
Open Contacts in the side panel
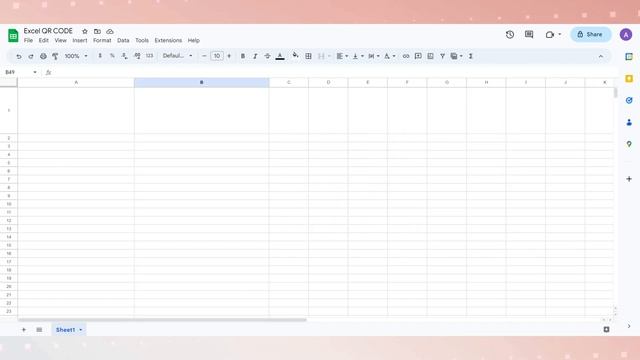point(629,122)
